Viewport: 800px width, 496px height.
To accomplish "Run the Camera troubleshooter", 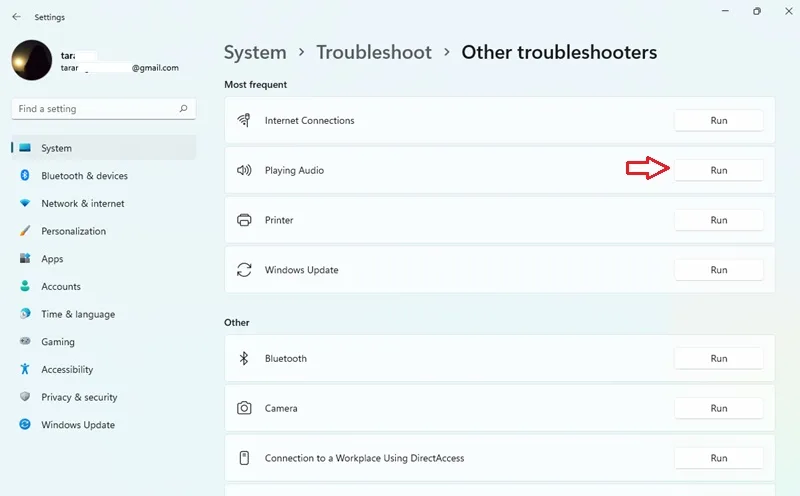I will [718, 408].
